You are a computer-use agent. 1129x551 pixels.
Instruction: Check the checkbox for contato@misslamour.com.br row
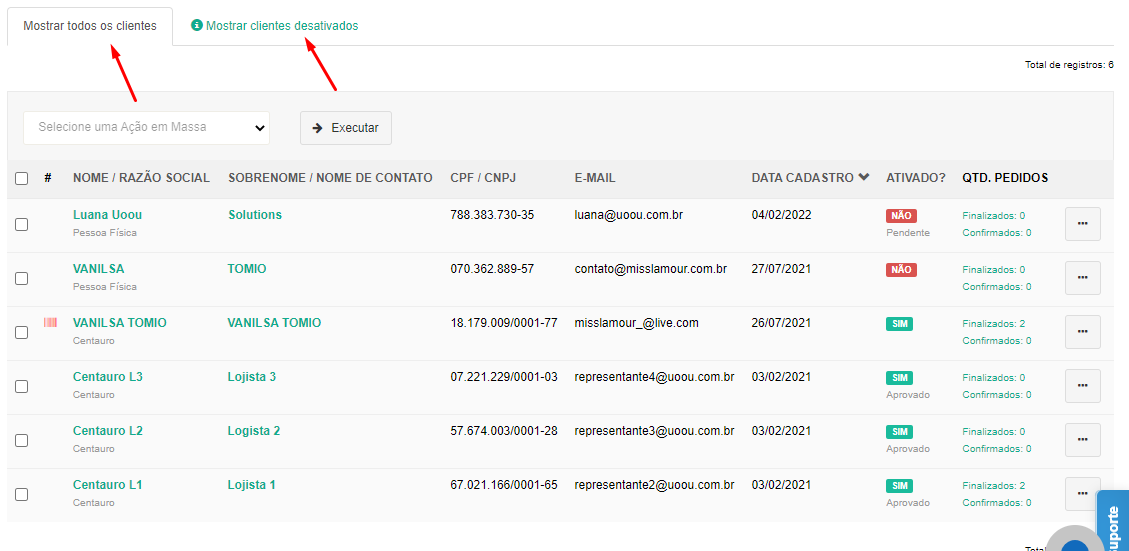(x=22, y=278)
